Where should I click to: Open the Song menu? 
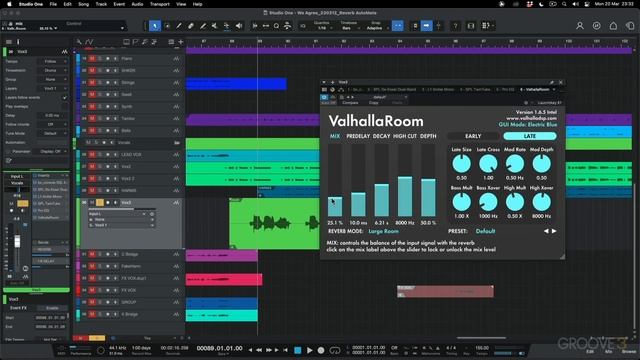[x=83, y=4]
